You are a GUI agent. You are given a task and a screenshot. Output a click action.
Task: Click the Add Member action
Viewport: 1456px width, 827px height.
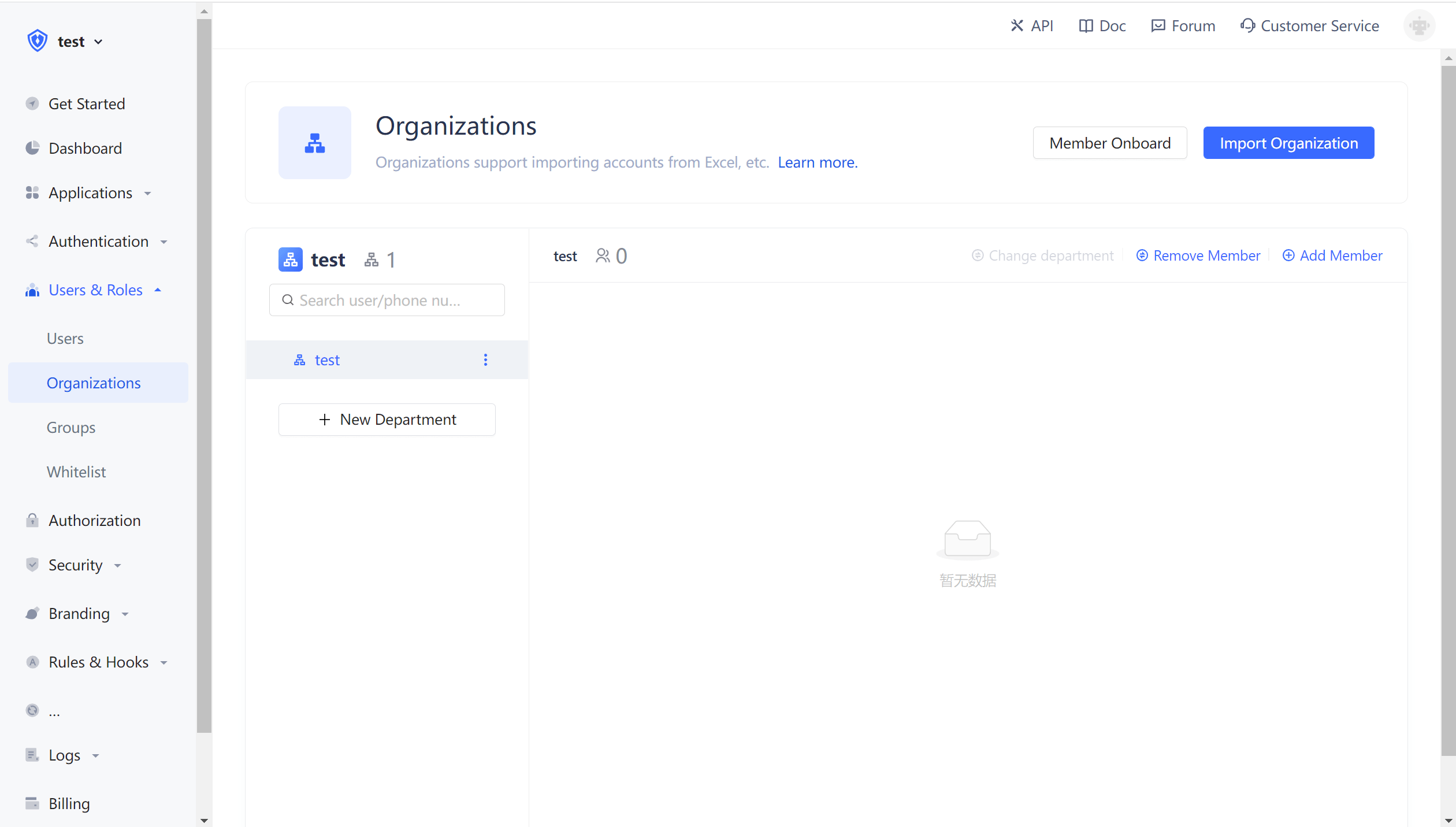1332,255
